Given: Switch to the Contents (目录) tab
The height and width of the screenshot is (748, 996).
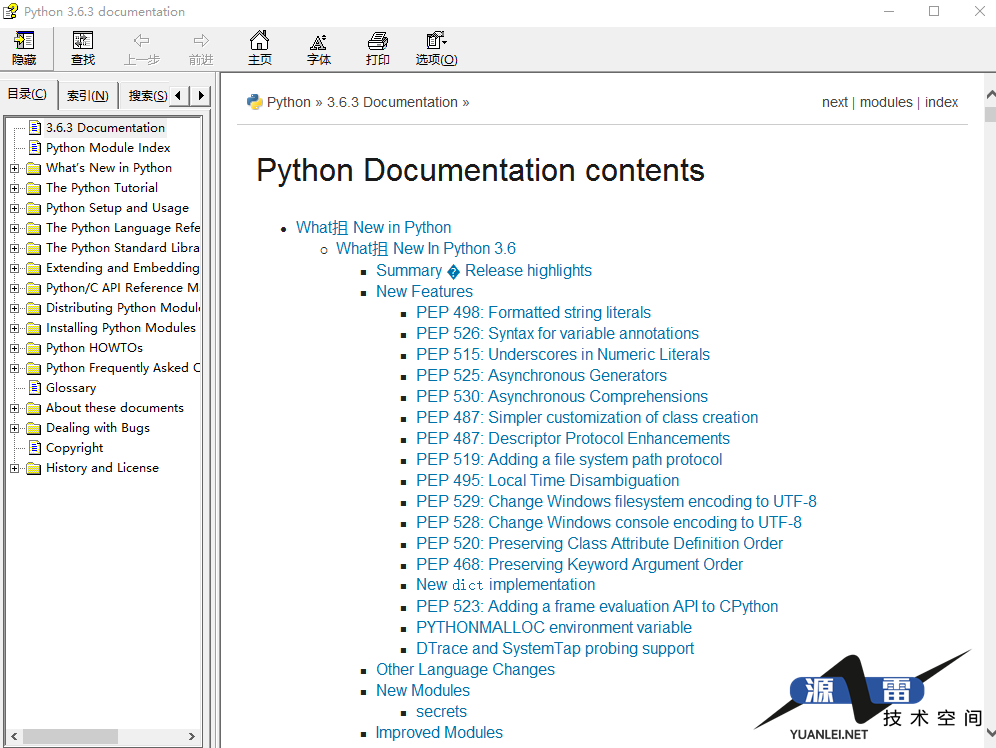Looking at the screenshot, I should tap(27, 94).
